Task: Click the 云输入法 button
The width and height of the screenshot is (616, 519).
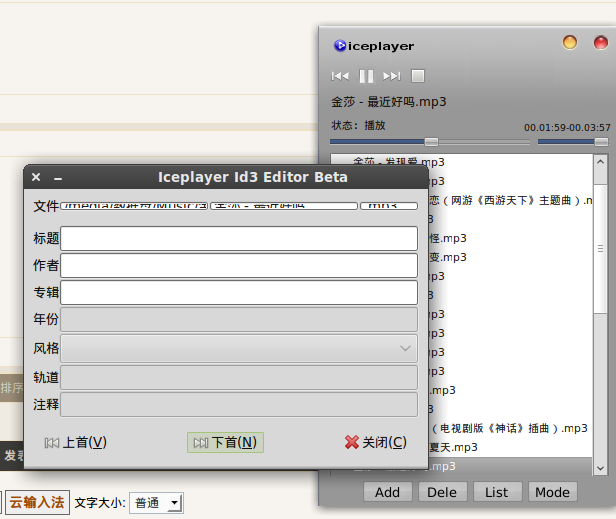Action: pos(37,502)
